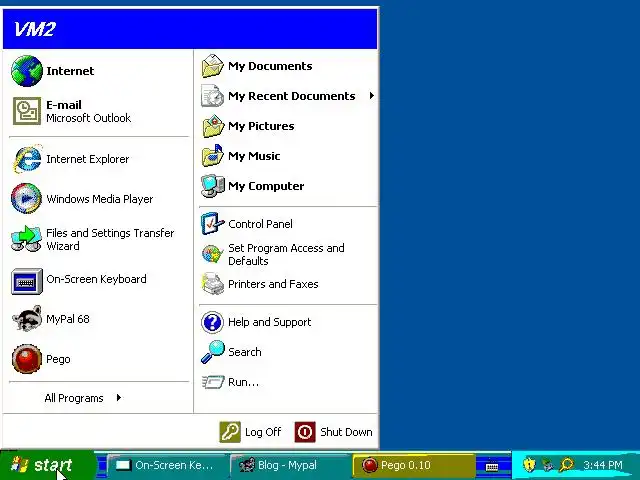640x480 pixels.
Task: Launch Windows Media Player icon
Action: pyautogui.click(x=27, y=199)
